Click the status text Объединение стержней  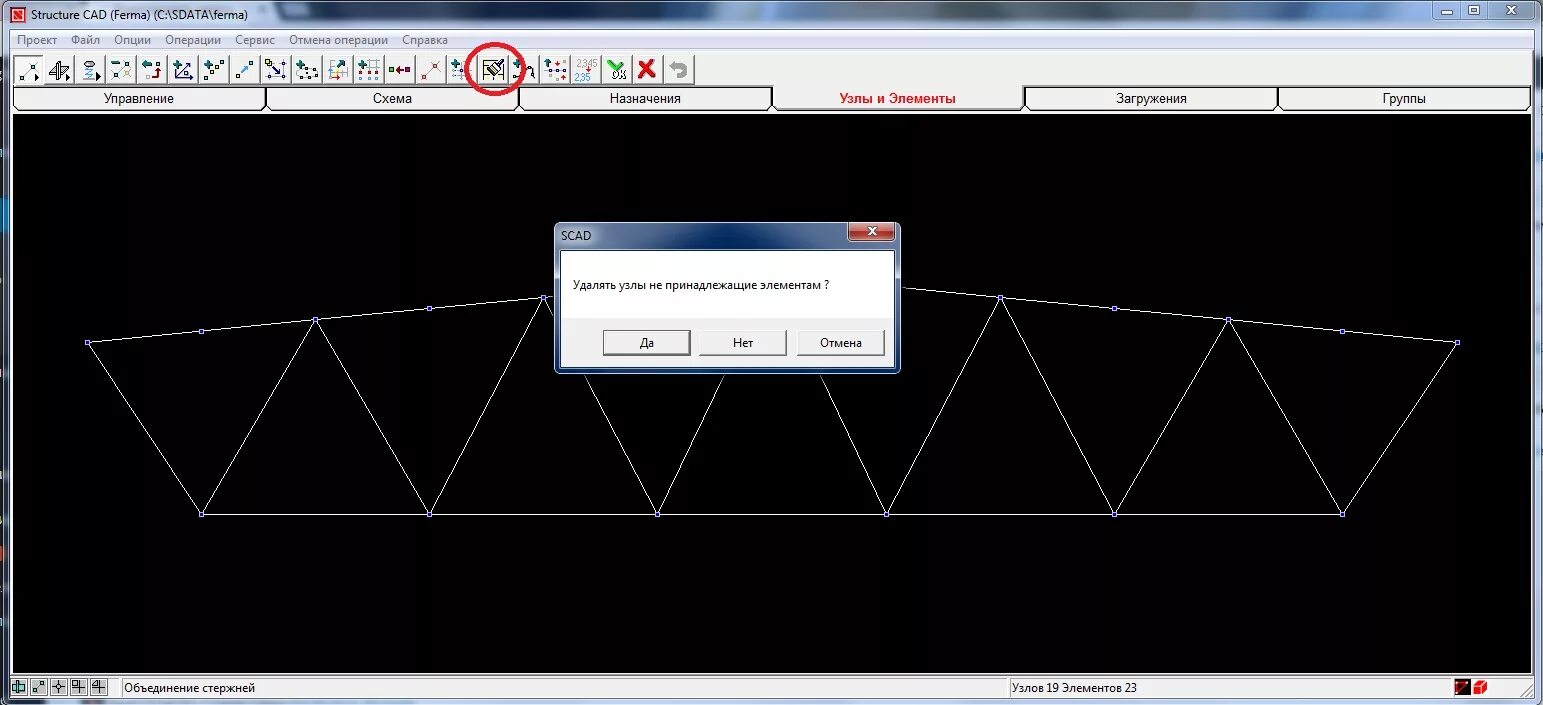190,688
